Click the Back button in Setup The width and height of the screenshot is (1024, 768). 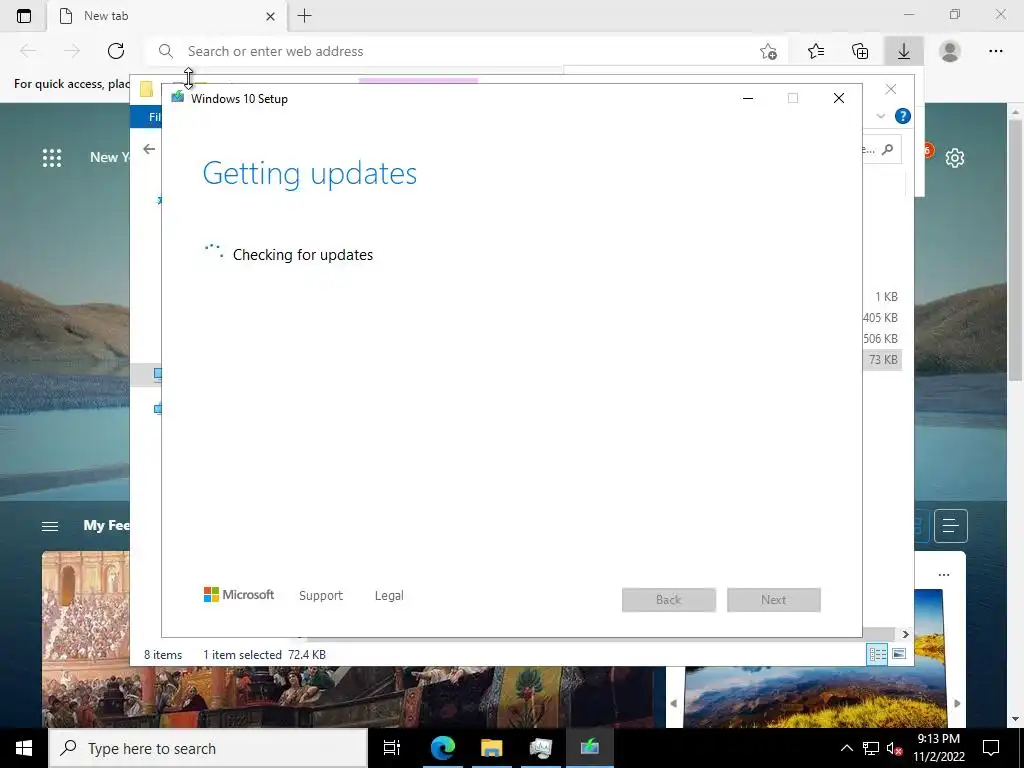click(669, 600)
